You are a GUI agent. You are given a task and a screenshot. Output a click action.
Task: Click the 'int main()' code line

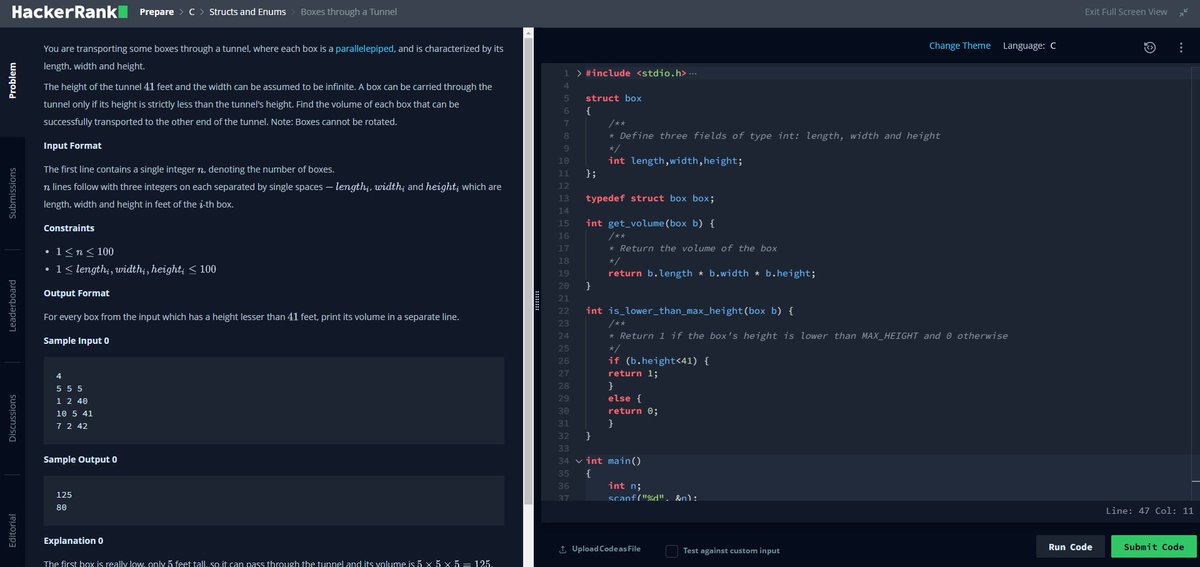tap(612, 461)
